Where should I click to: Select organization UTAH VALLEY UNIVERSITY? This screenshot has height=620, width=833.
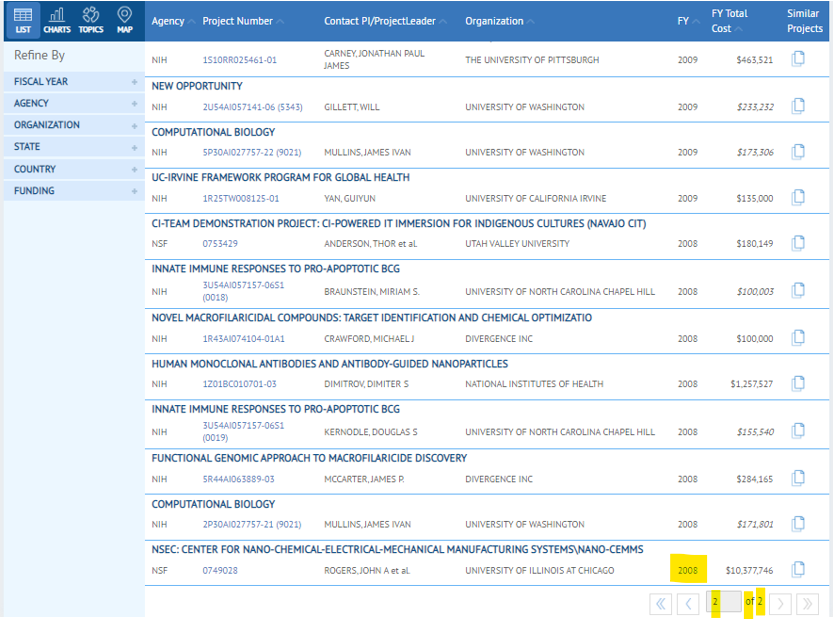517,244
